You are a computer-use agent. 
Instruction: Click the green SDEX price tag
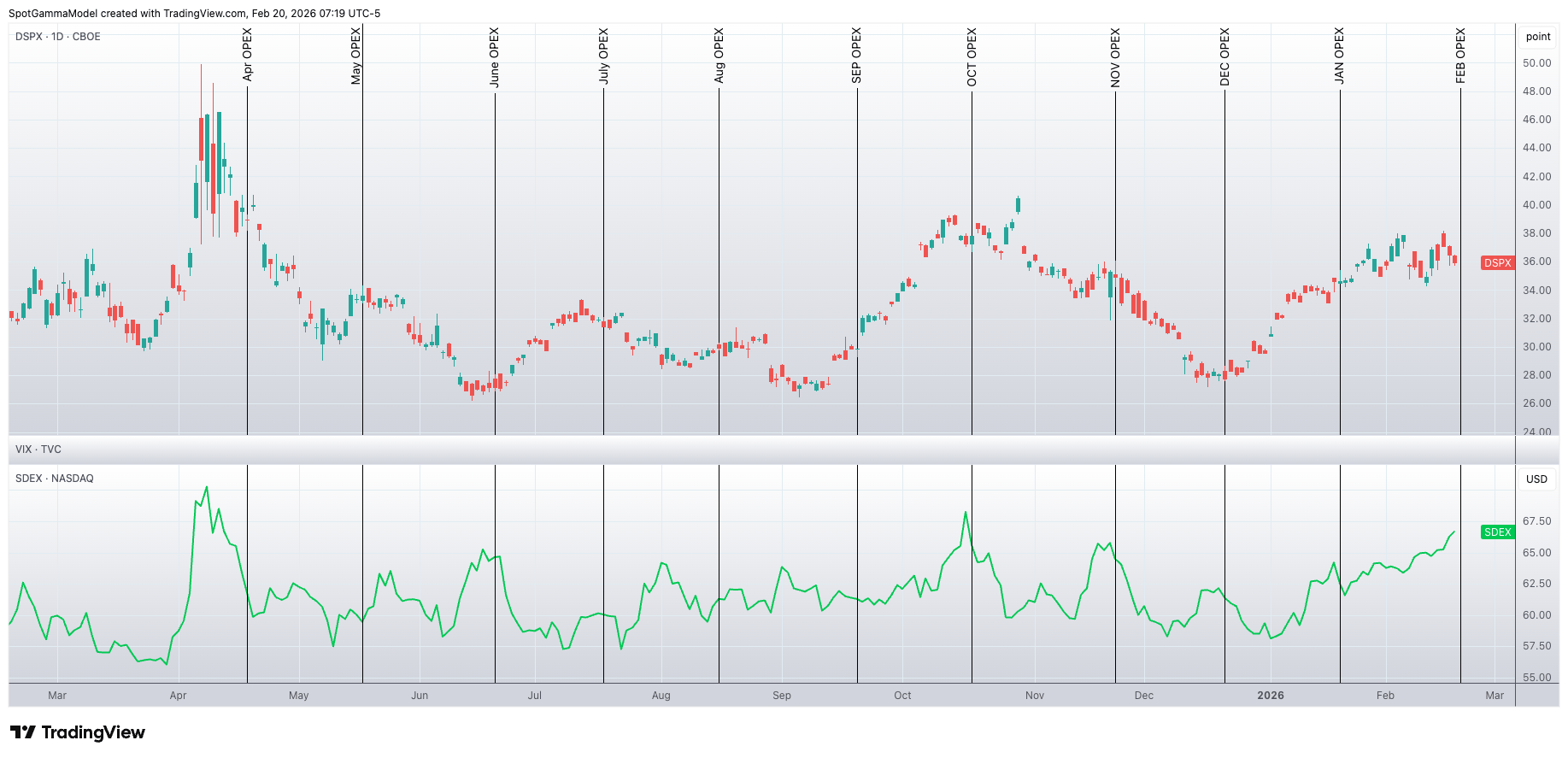pos(1497,532)
